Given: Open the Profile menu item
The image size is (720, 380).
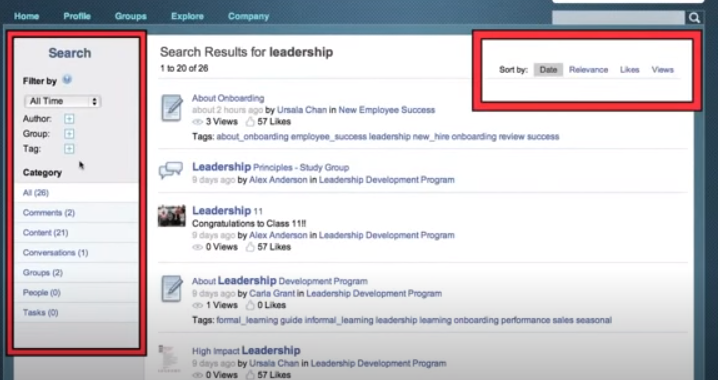Looking at the screenshot, I should pos(77,16).
